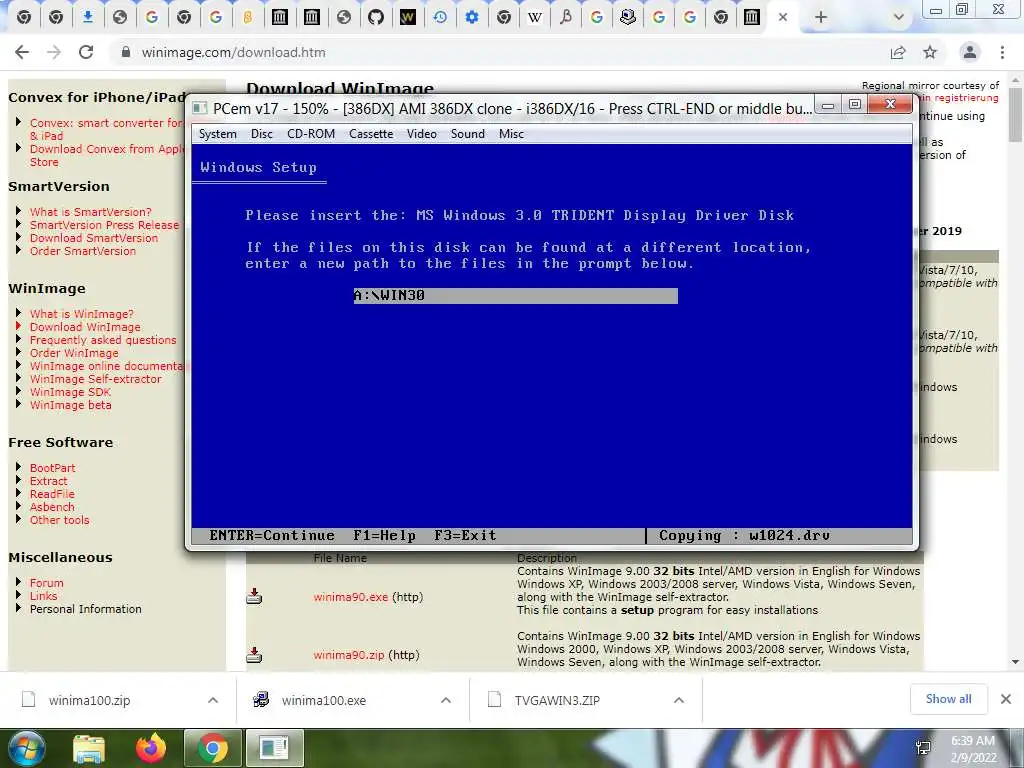Open PCem Misc menu
Screen dimensions: 1024x768
pos(511,134)
